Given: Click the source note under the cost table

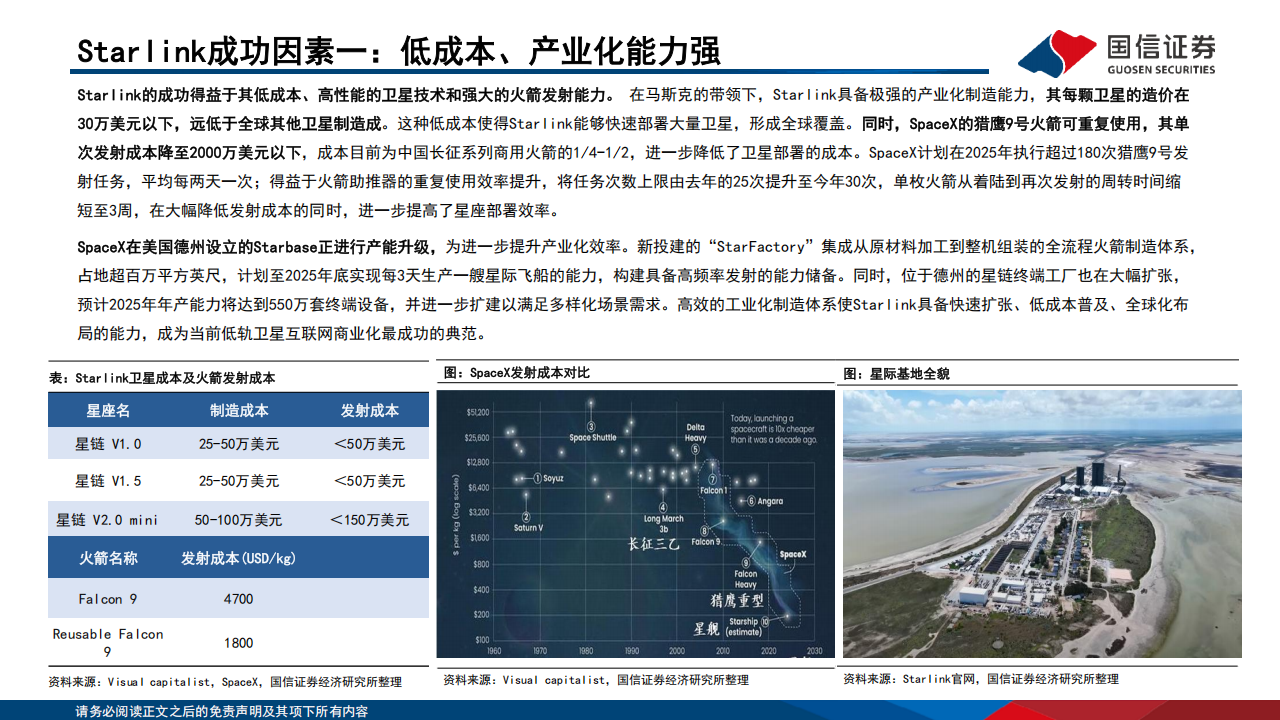Looking at the screenshot, I should point(225,682).
